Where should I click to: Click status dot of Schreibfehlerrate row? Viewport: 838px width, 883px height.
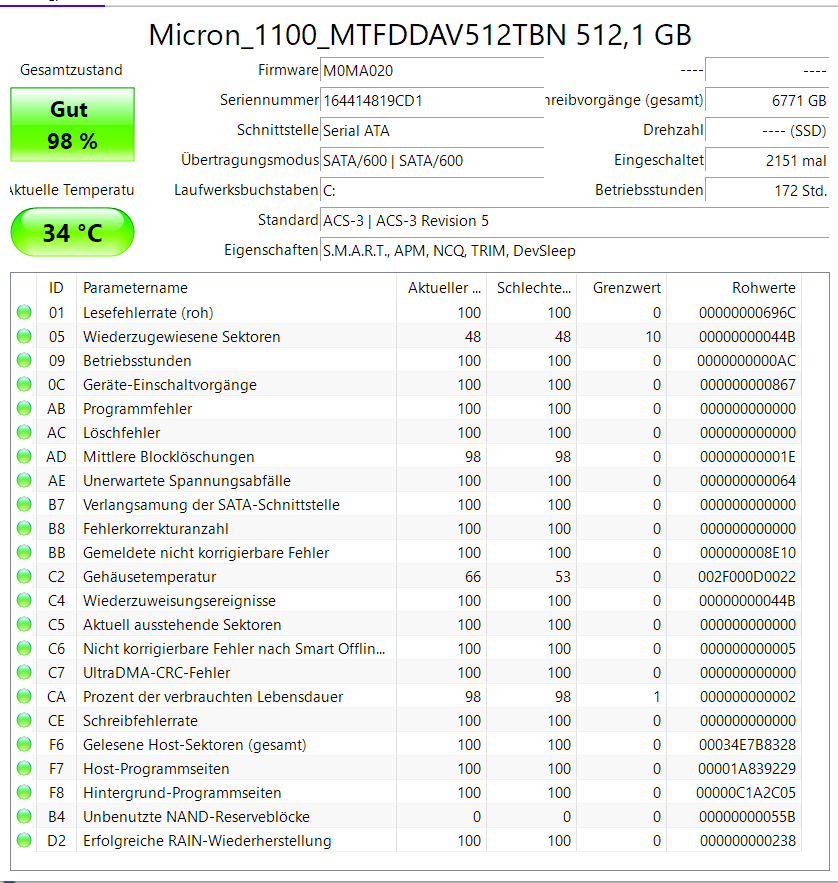[24, 720]
